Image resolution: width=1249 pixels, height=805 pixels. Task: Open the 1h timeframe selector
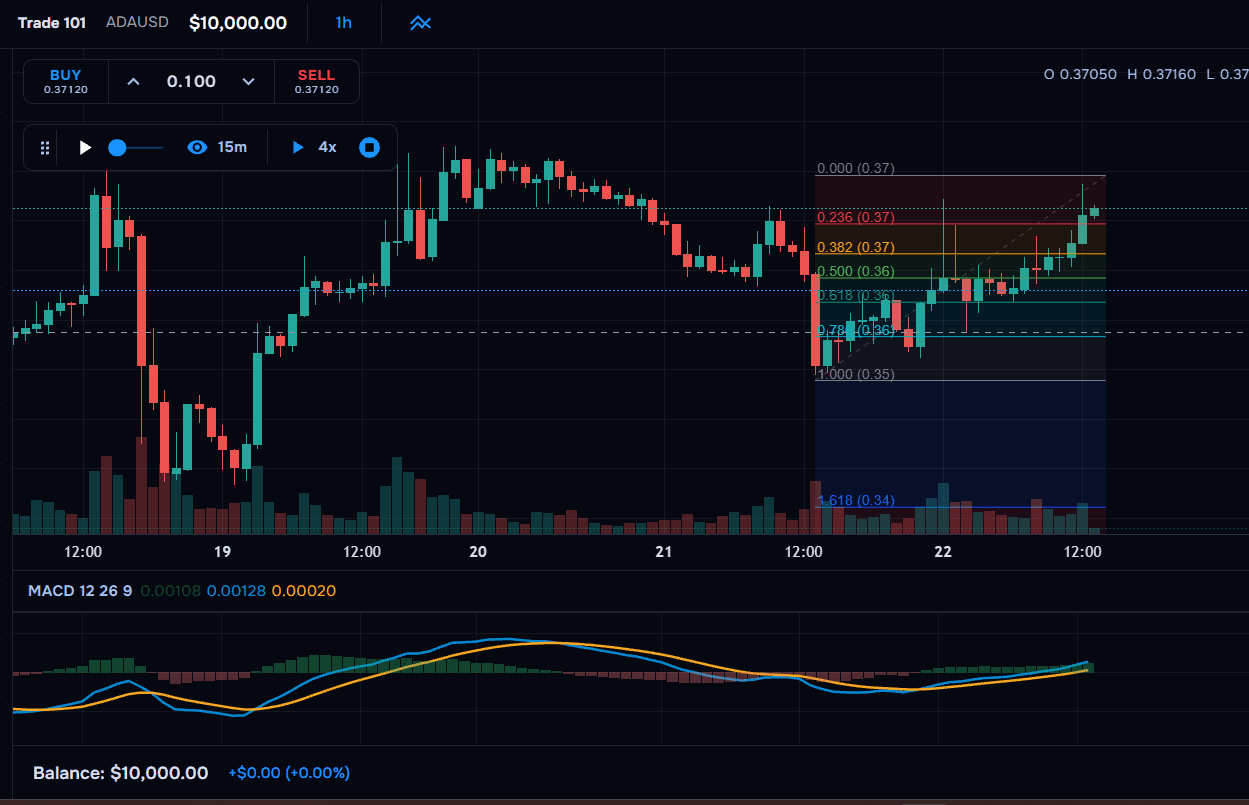pyautogui.click(x=343, y=22)
